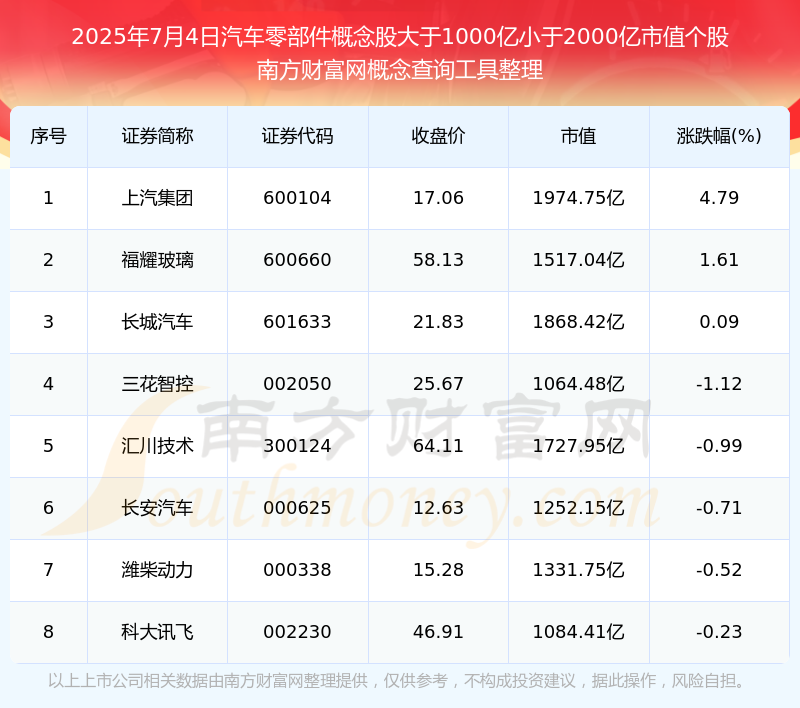The image size is (800, 708).
Task: Click closing price 12.63
Action: pos(438,508)
